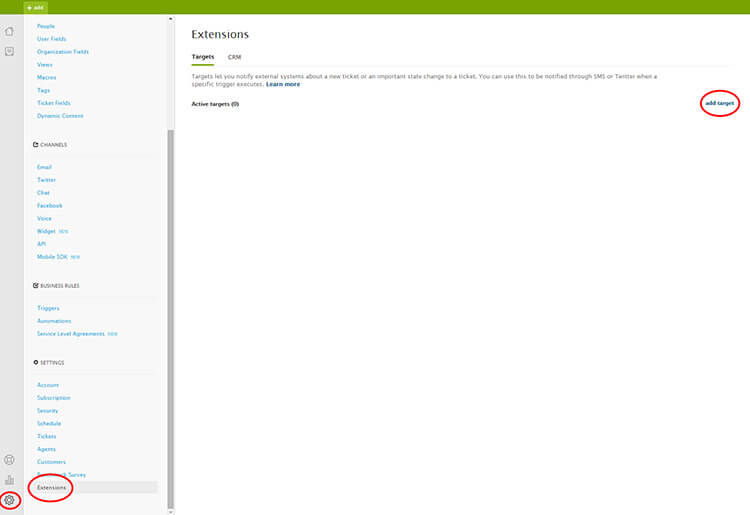Click the Business Rules section icon

[x=35, y=285]
